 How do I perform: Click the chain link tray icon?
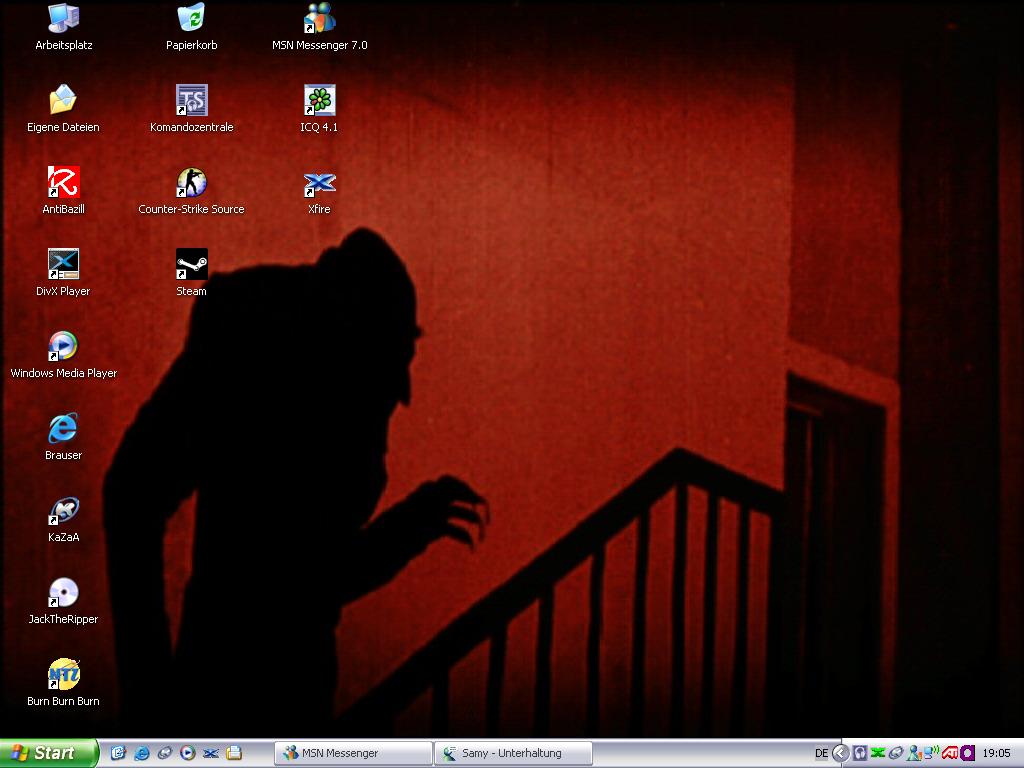tap(896, 753)
